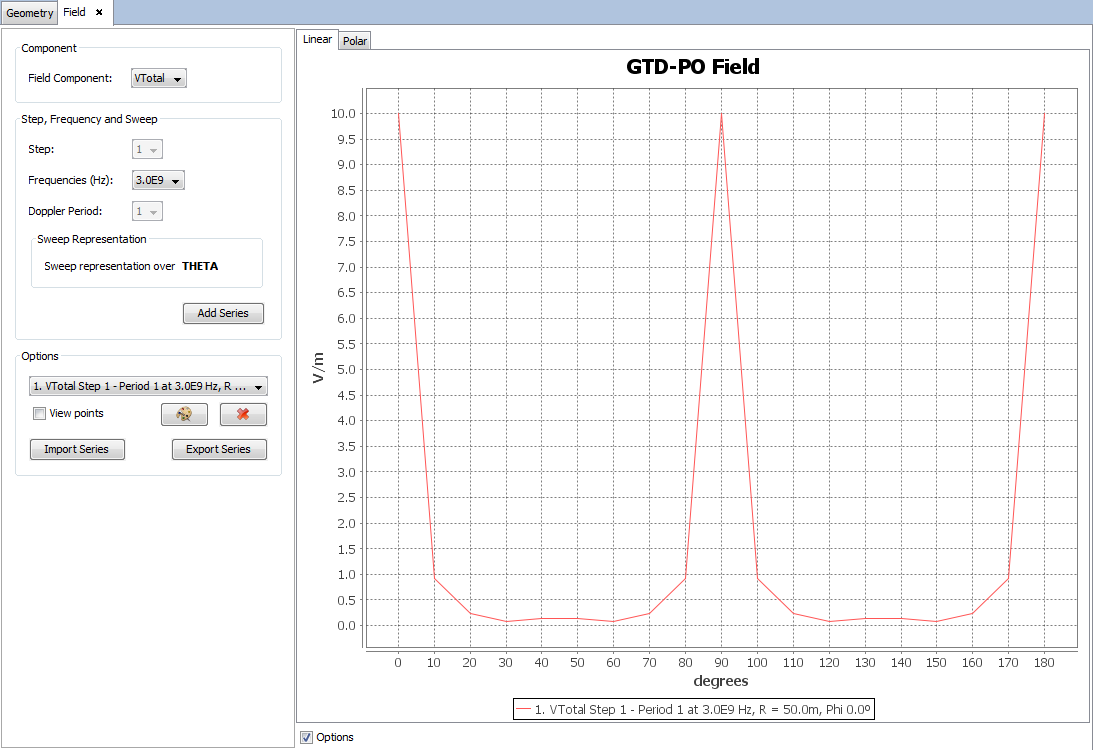Expand the Frequencies (Hz) dropdown

159,181
